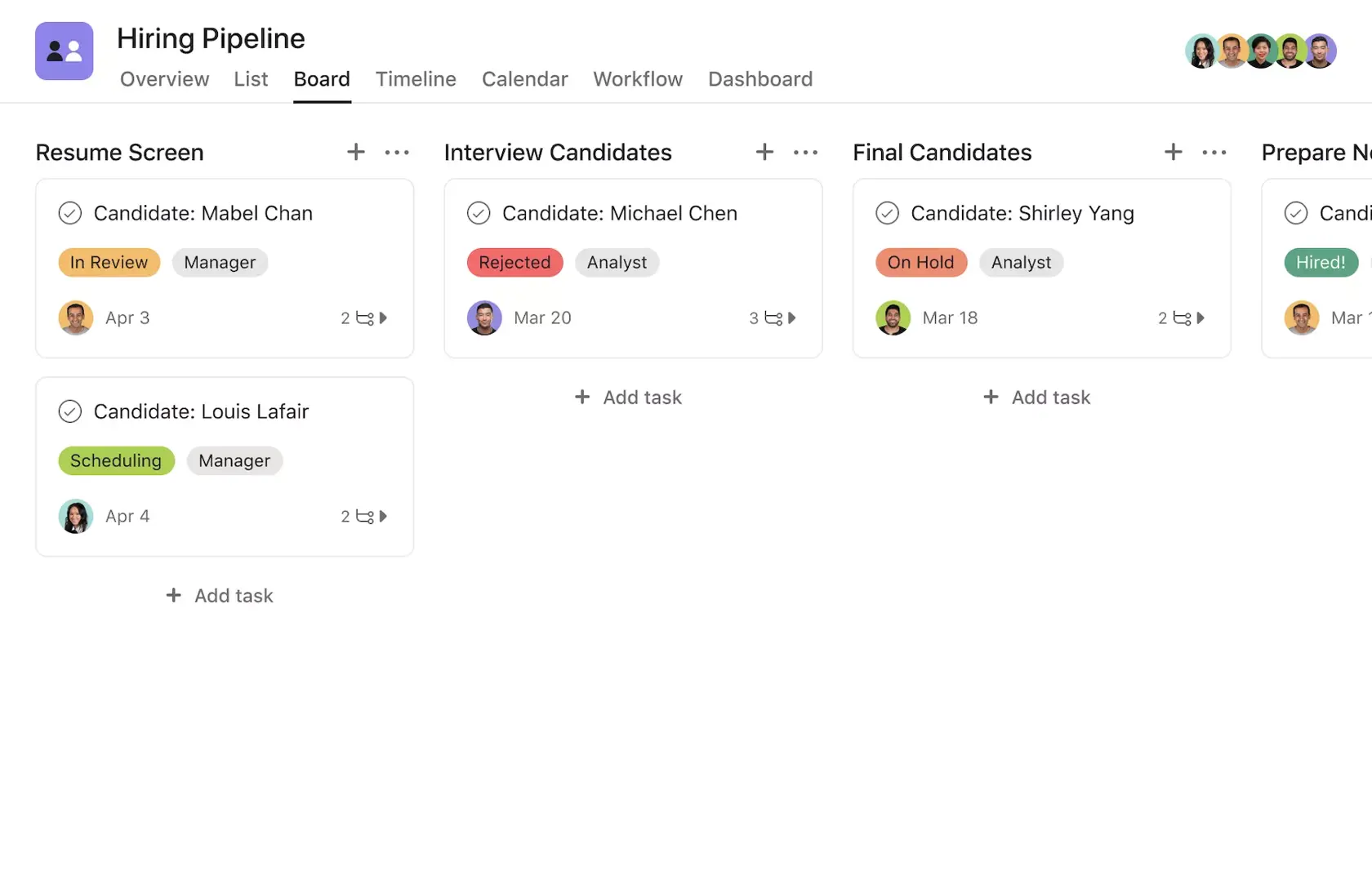Click the Hiring Pipeline team icon
The image size is (1372, 875).
64,51
